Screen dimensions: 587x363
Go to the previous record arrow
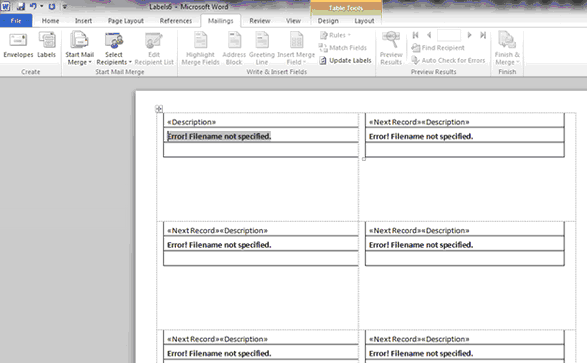click(429, 35)
